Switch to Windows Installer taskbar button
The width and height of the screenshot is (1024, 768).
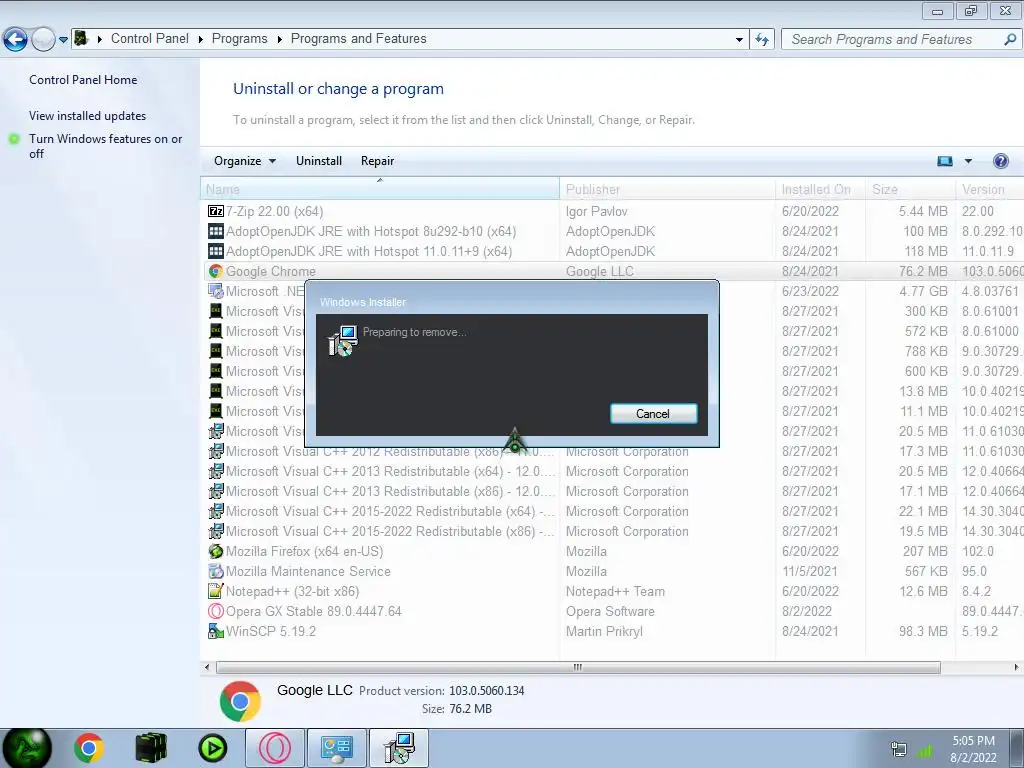pos(399,748)
